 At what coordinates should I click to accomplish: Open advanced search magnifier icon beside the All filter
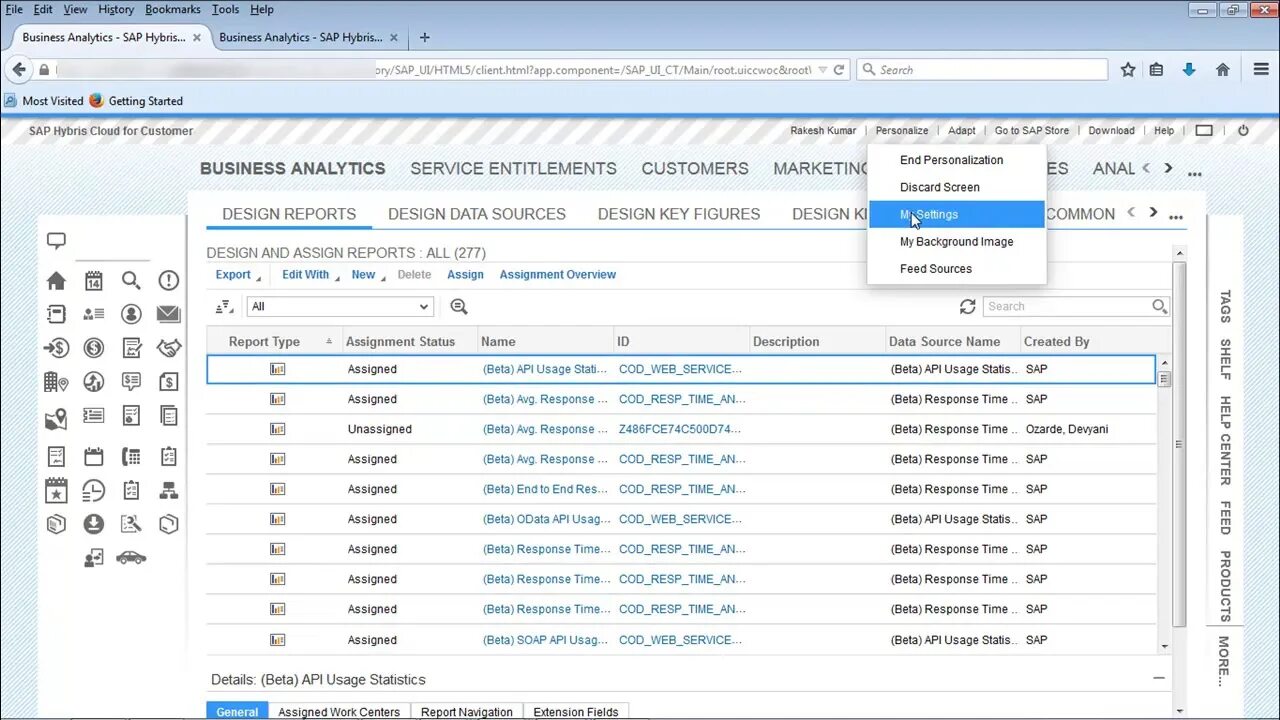click(458, 307)
